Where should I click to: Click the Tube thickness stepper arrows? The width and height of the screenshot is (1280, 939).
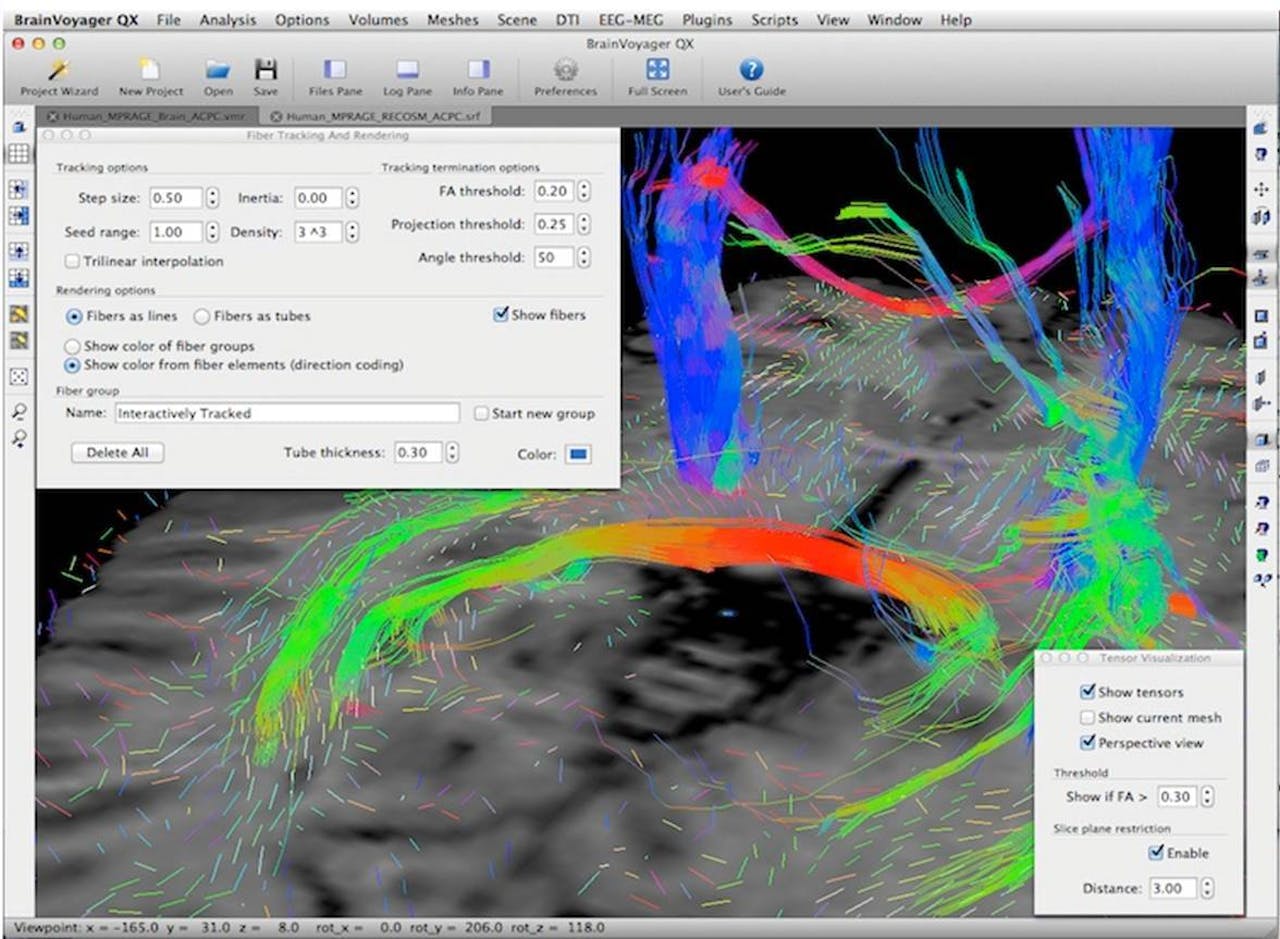(x=452, y=452)
